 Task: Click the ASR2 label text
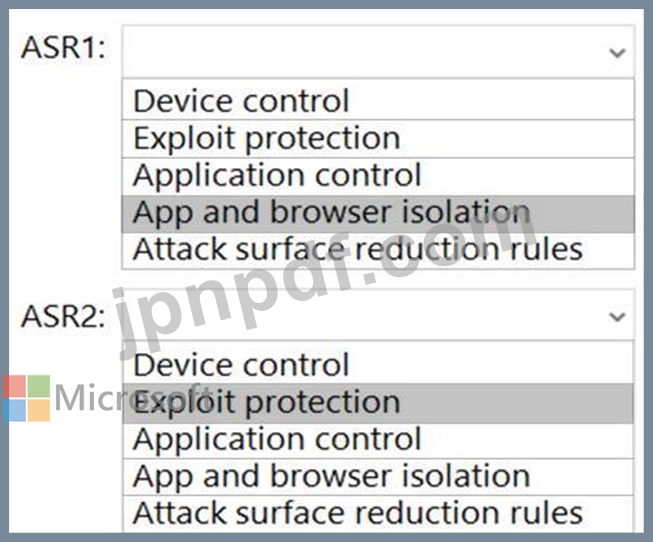[63, 316]
